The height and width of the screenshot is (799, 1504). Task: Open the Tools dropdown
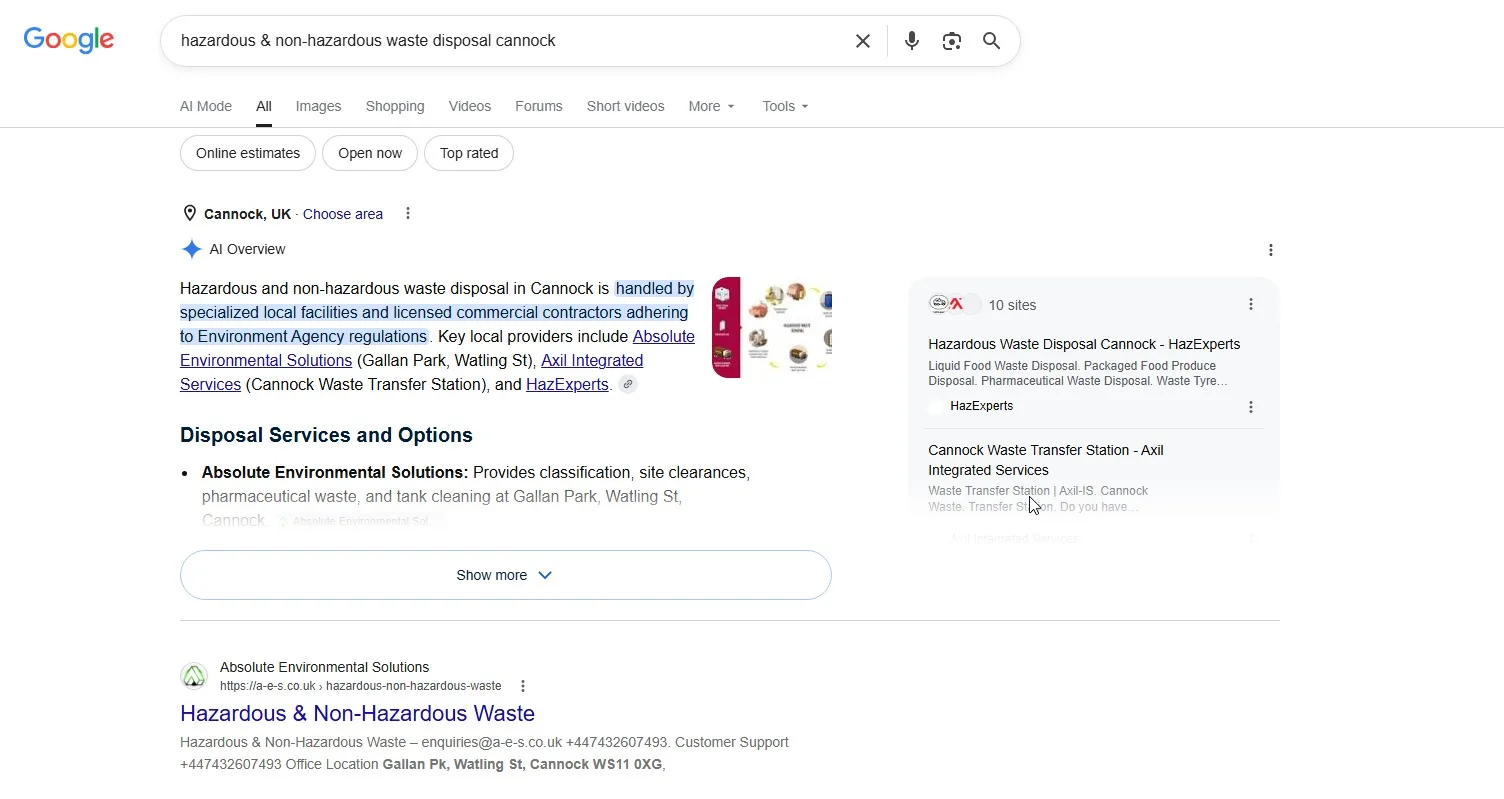(x=785, y=106)
